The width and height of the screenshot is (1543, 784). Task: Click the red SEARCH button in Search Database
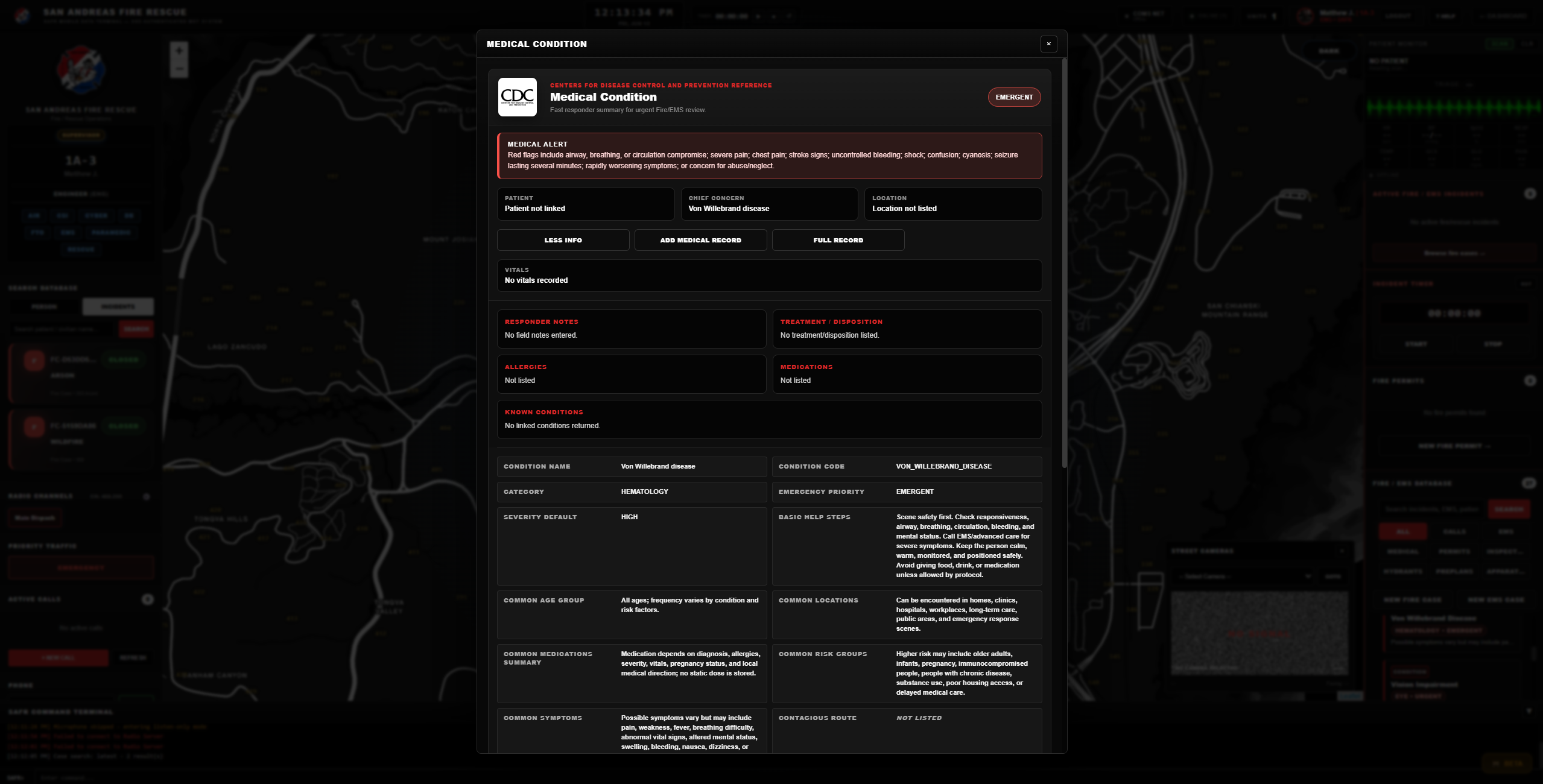(x=136, y=329)
